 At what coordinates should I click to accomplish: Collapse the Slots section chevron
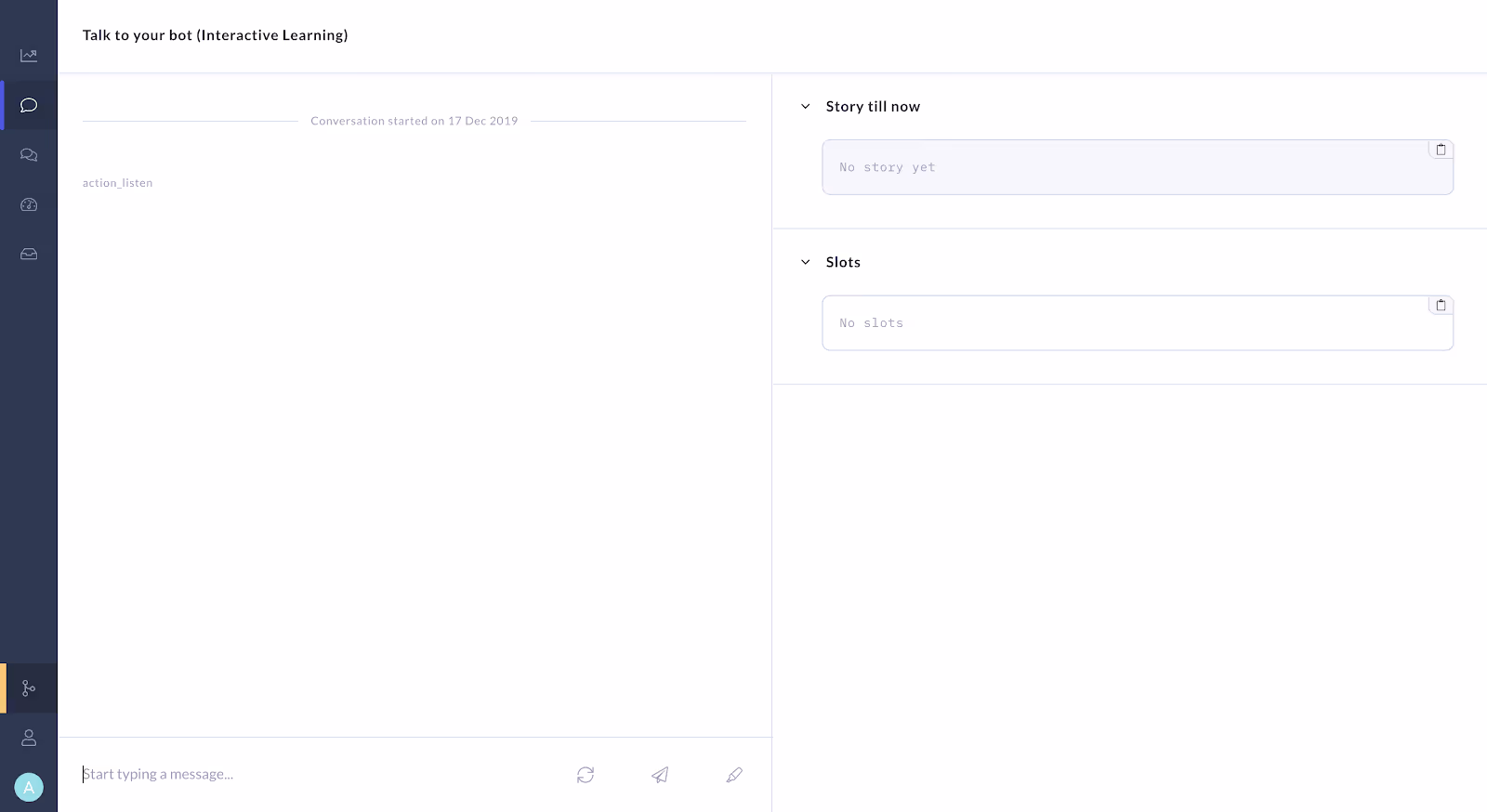click(x=806, y=262)
